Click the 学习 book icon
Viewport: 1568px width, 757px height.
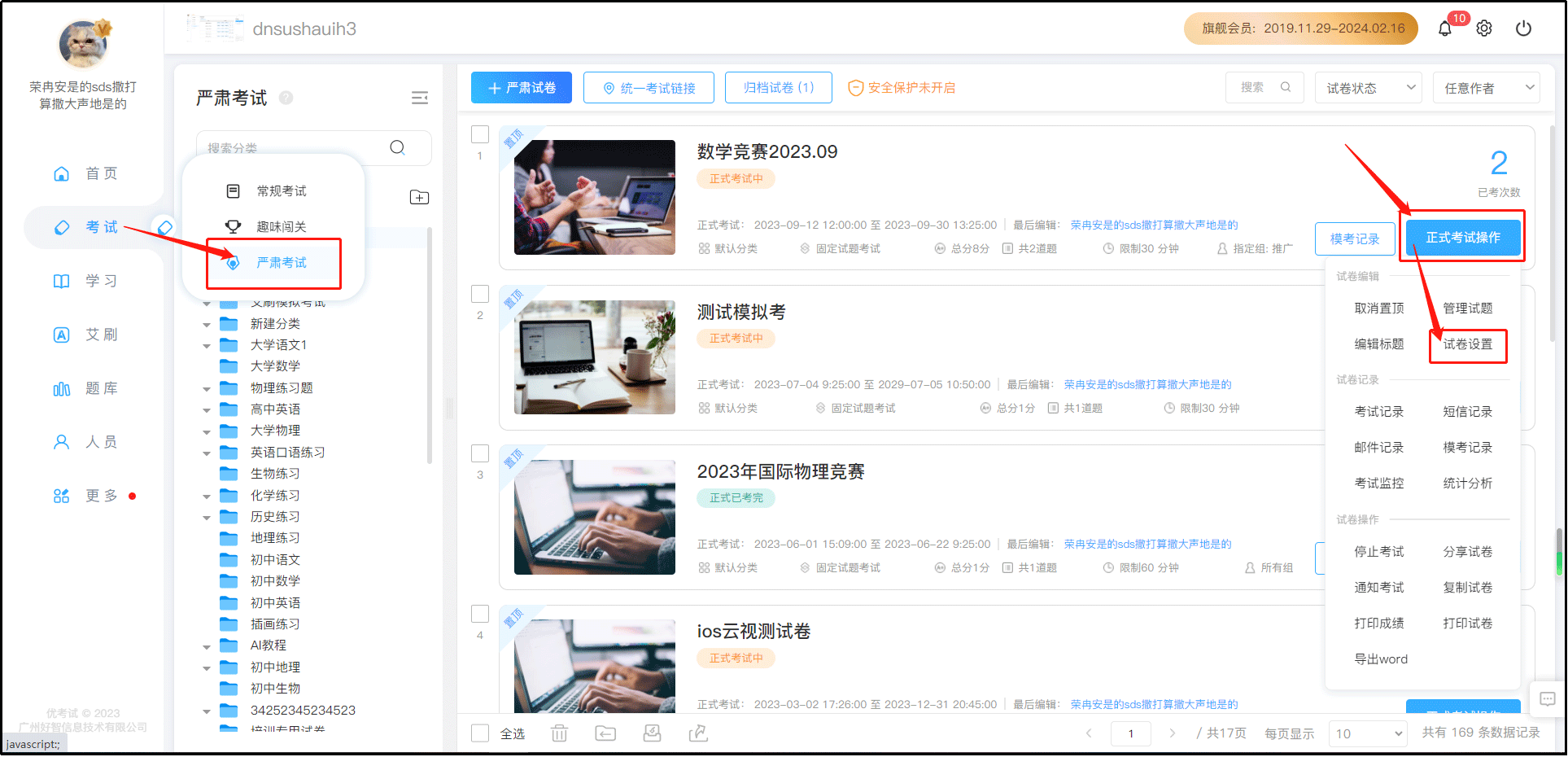point(62,281)
